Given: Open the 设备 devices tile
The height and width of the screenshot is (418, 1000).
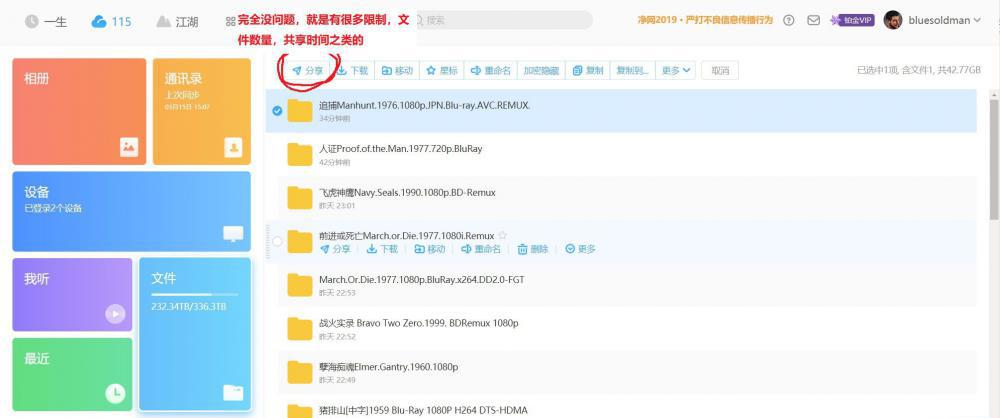Looking at the screenshot, I should click(131, 211).
